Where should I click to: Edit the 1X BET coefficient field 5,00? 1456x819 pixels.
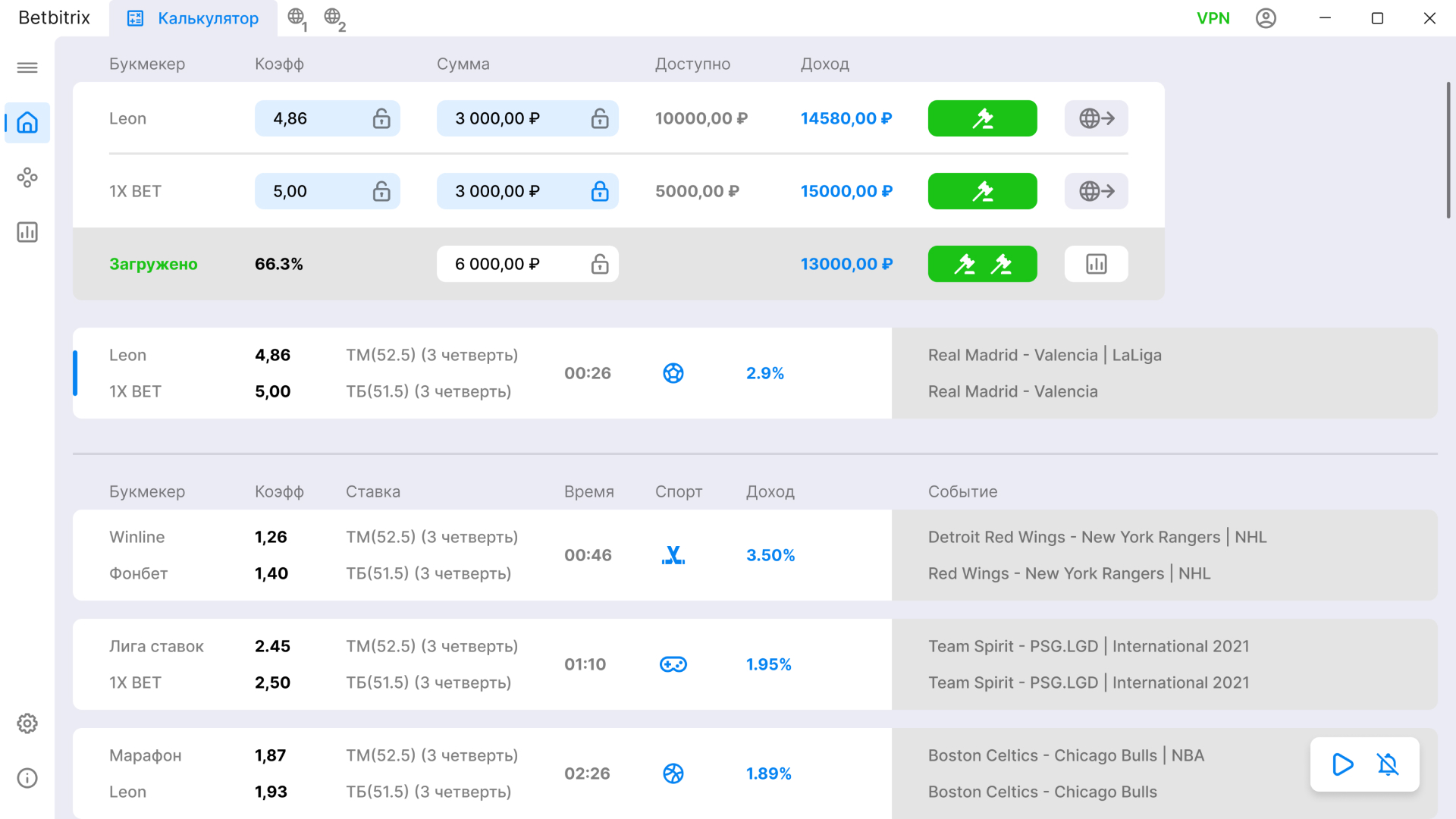(328, 191)
